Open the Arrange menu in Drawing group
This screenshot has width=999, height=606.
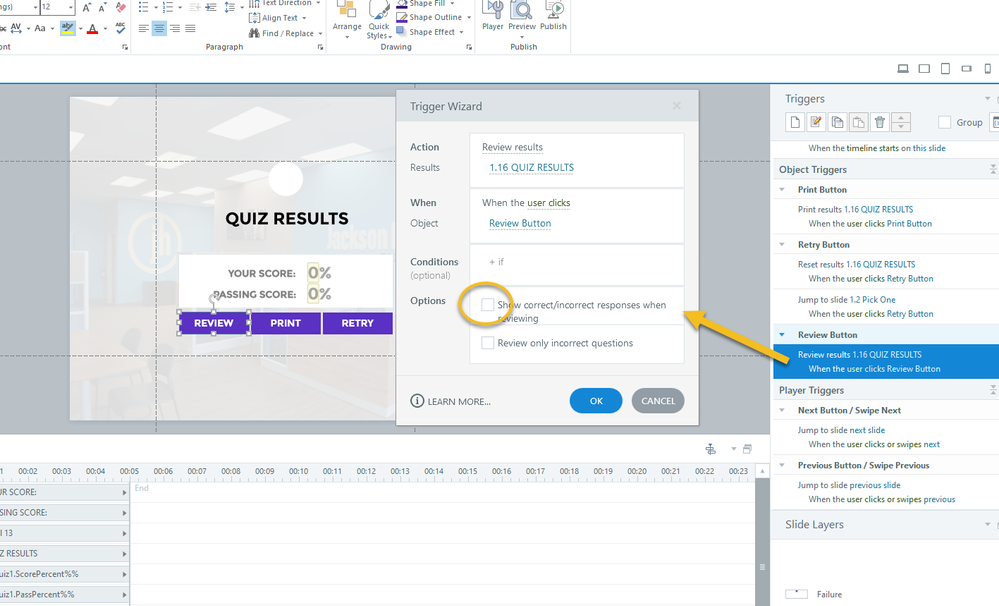[x=347, y=19]
